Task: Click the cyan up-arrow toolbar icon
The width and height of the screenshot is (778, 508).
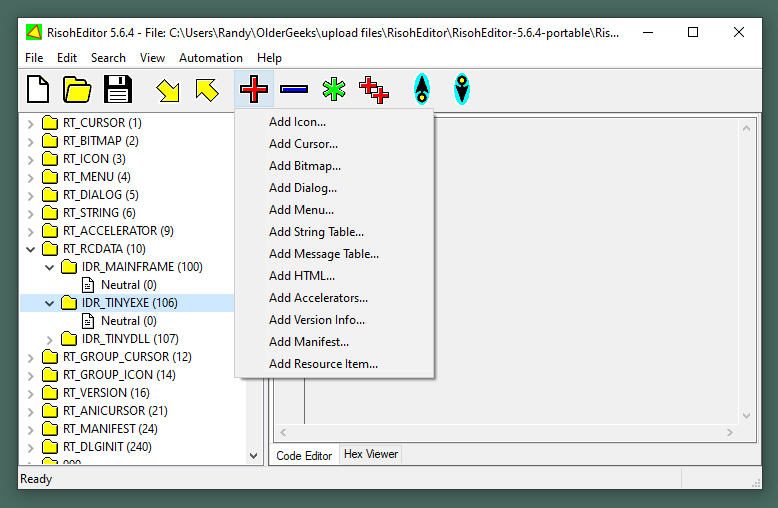Action: pyautogui.click(x=422, y=89)
